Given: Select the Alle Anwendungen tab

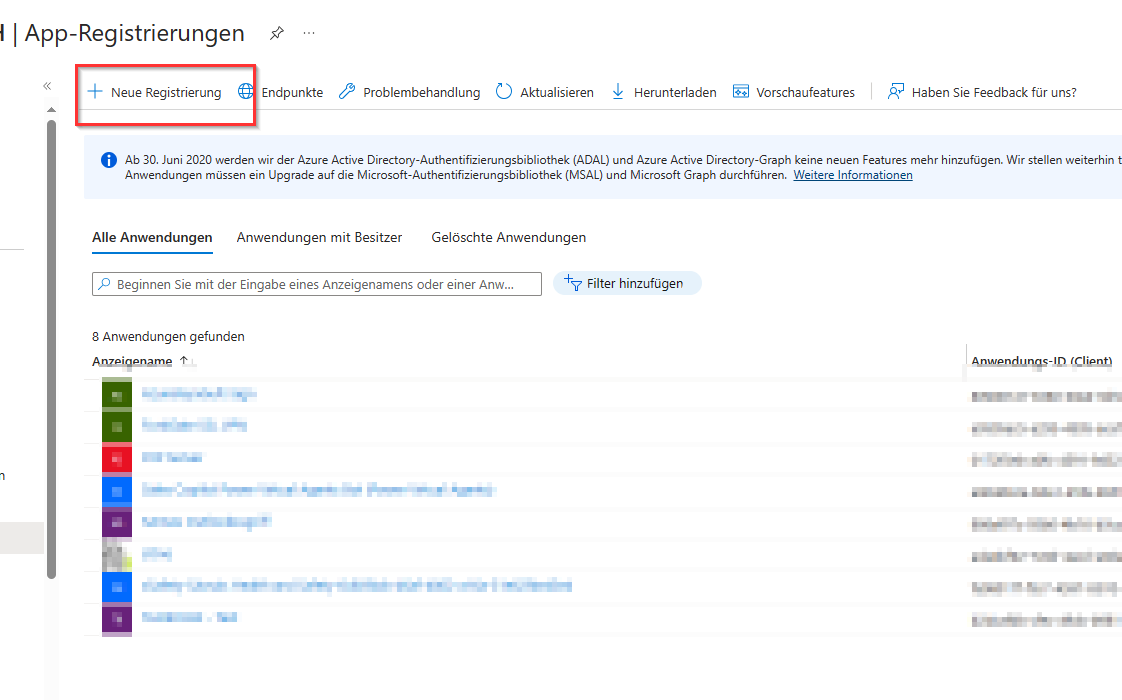Looking at the screenshot, I should point(152,238).
